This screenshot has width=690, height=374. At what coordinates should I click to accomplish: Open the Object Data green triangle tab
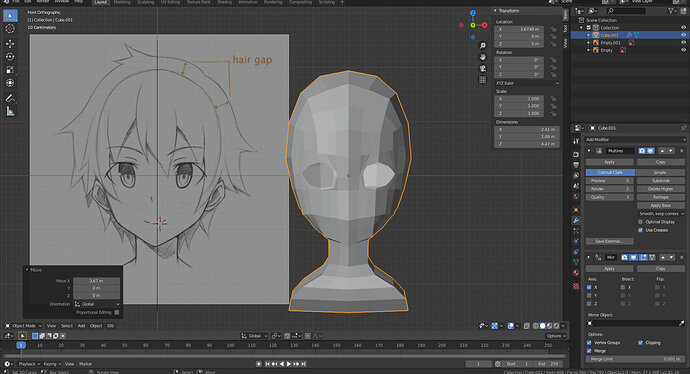point(576,262)
